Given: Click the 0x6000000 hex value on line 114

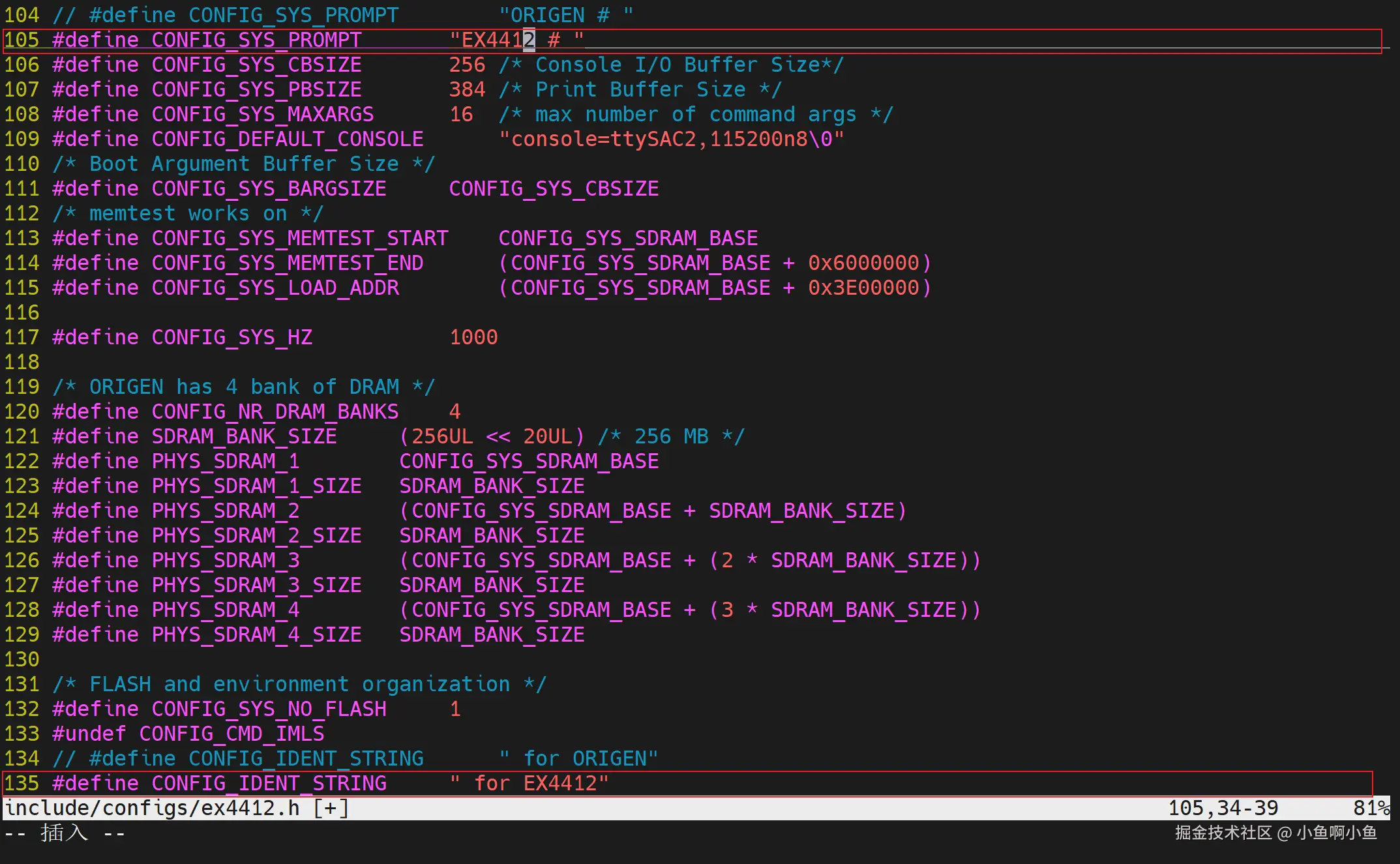Looking at the screenshot, I should click(863, 263).
